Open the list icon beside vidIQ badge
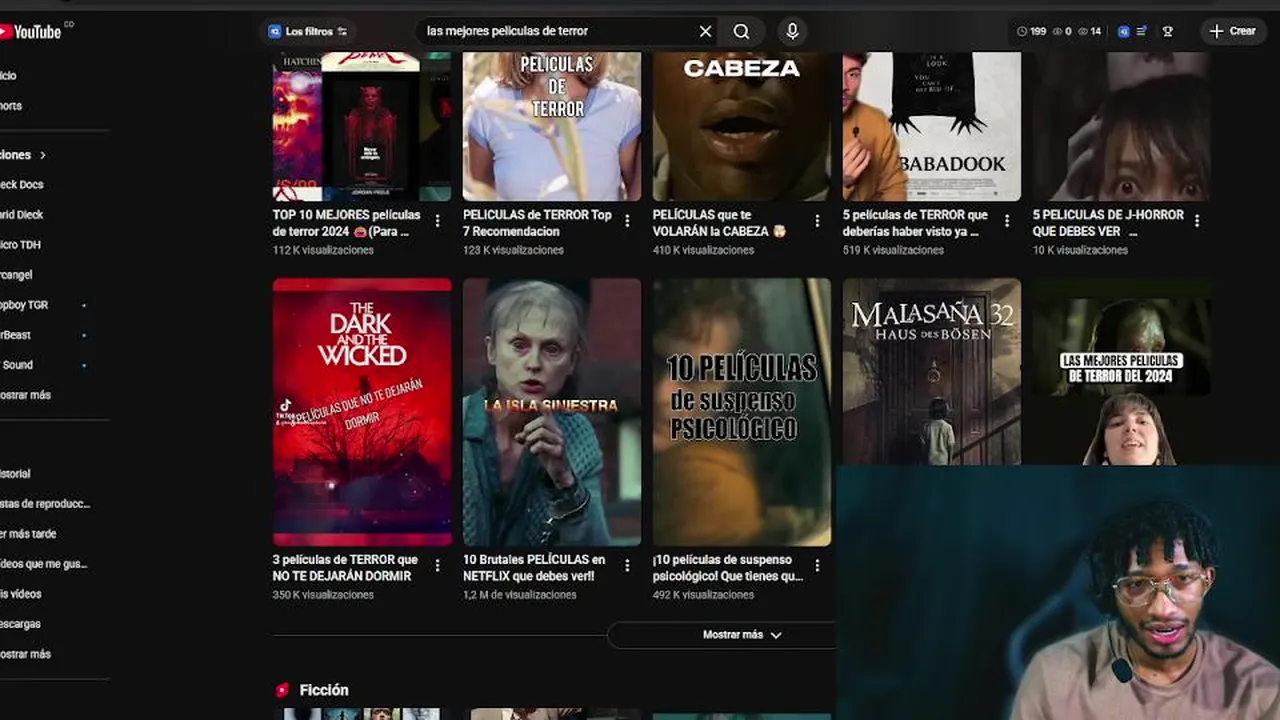 click(1142, 31)
